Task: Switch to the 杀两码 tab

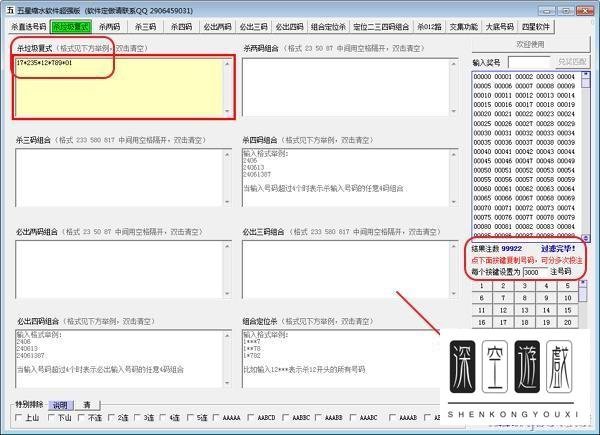Action: coord(109,27)
